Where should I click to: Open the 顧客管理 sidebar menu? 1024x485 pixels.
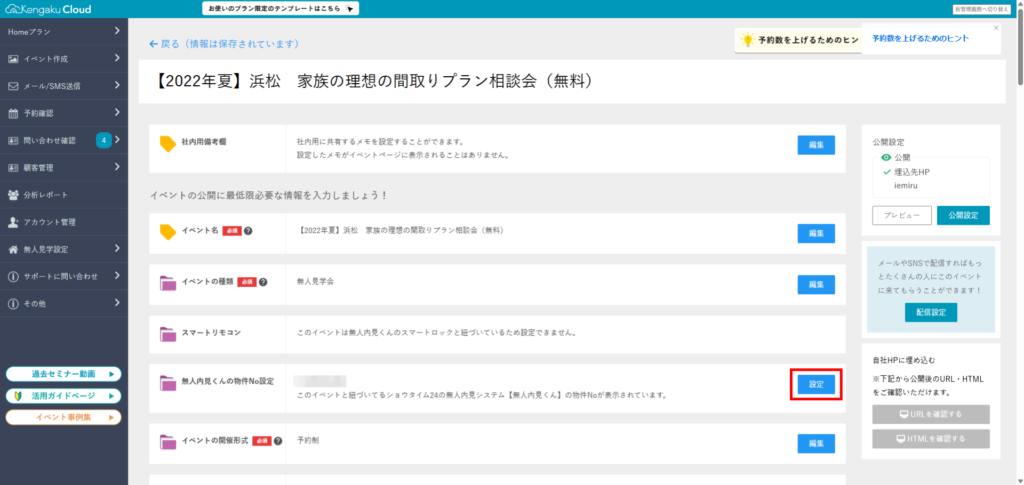click(64, 168)
